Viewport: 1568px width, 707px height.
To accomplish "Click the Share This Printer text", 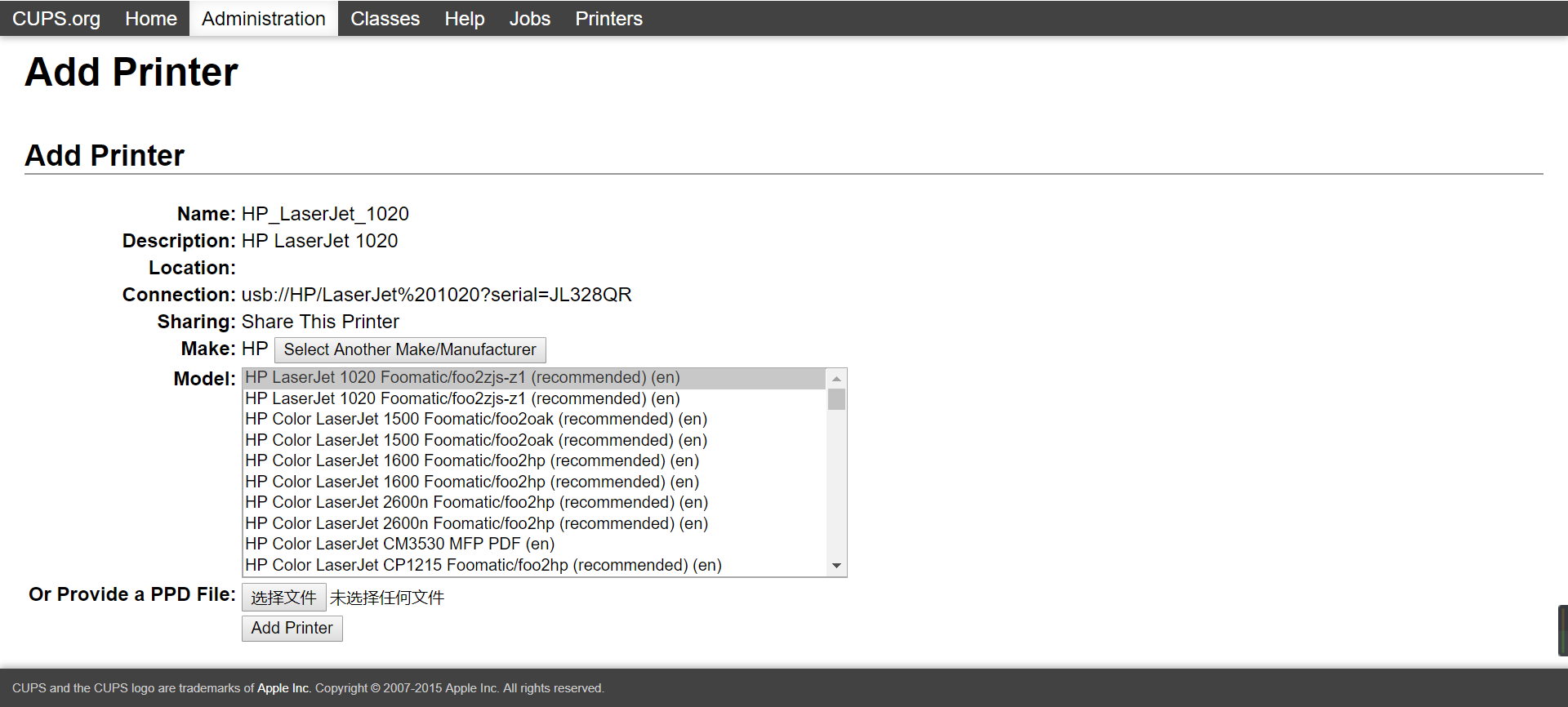I will (320, 322).
